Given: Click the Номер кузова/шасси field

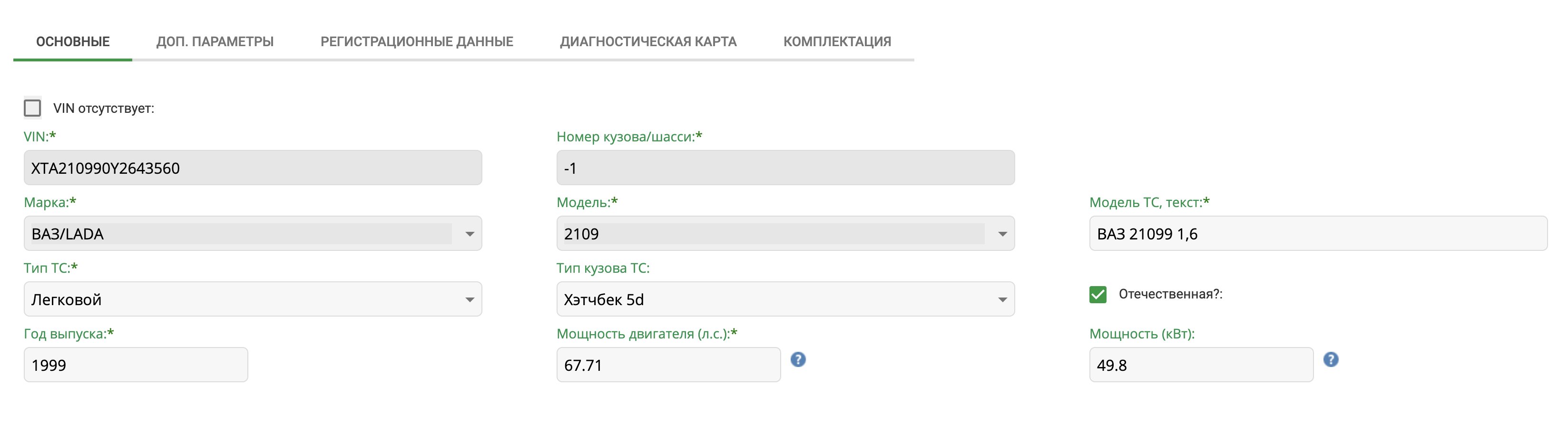Looking at the screenshot, I should (785, 168).
